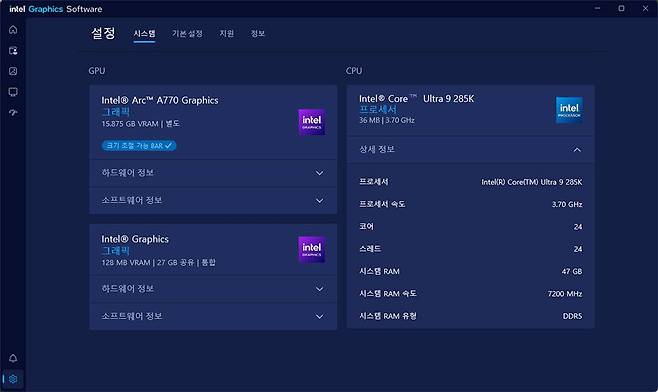
Task: Click the 그래픽 link under integrated Intel Graphics
Action: tap(116, 251)
